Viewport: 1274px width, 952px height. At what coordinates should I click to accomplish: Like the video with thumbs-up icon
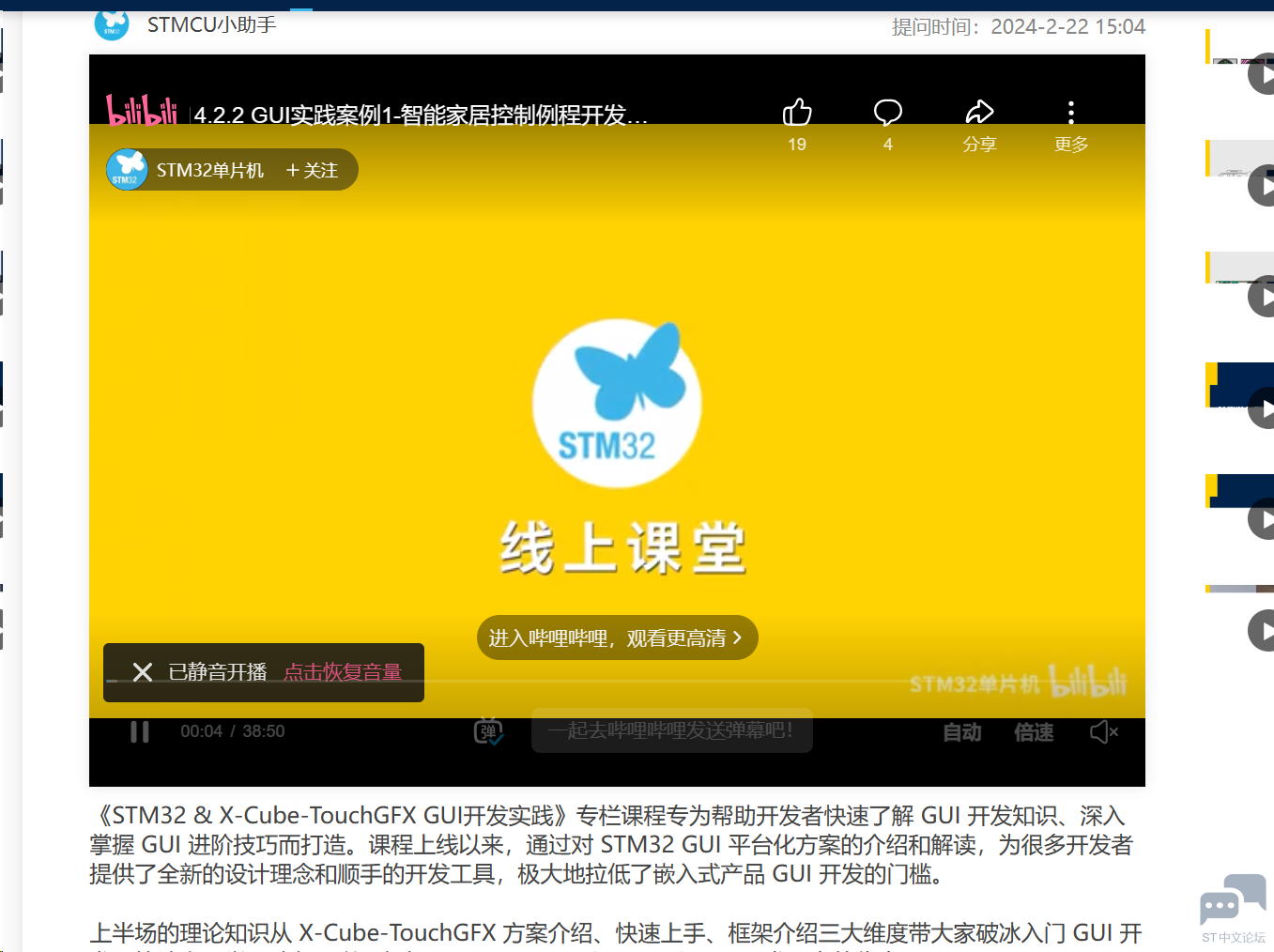(797, 114)
